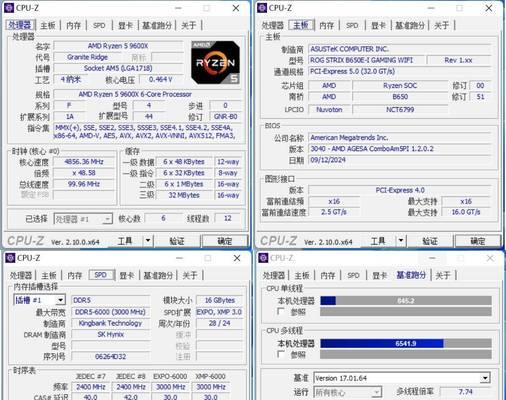Click the module size value 16 GBytes
This screenshot has width=506, height=400.
[220, 300]
